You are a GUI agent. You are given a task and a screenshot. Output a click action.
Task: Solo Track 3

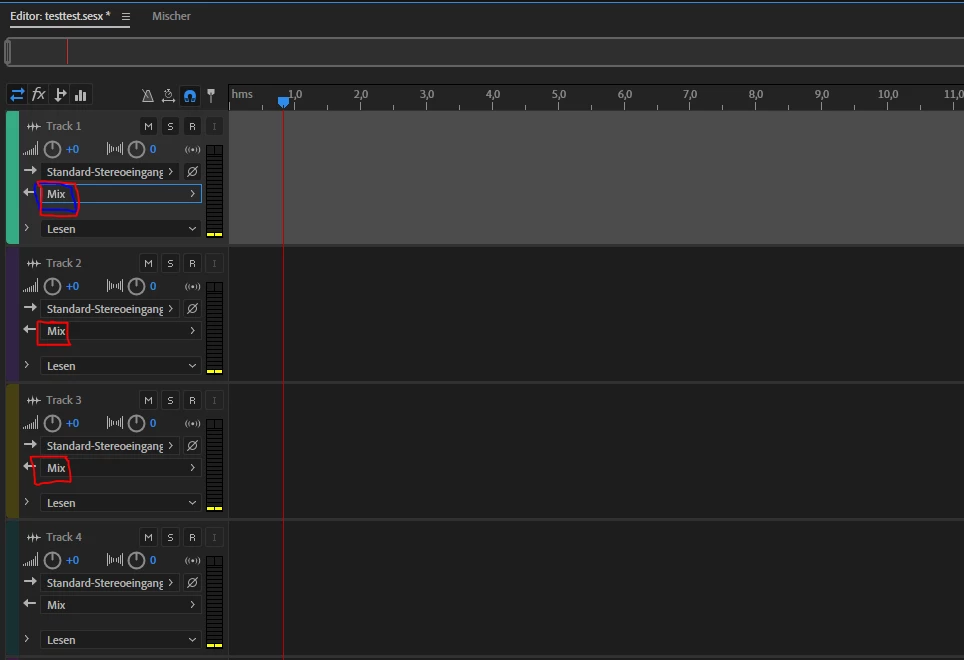(170, 401)
